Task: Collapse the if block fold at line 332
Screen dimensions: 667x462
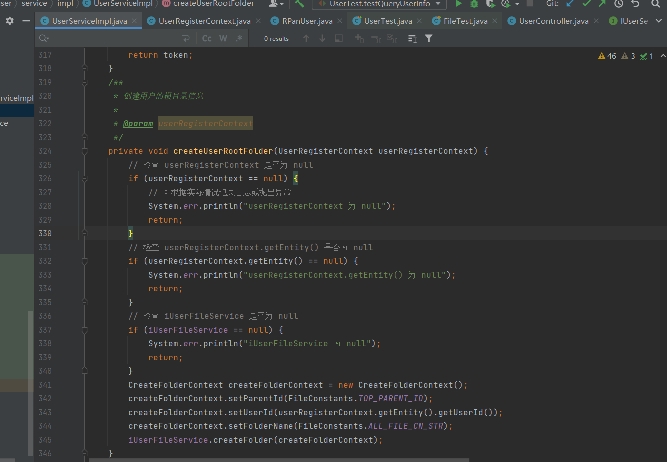Action: click(84, 261)
